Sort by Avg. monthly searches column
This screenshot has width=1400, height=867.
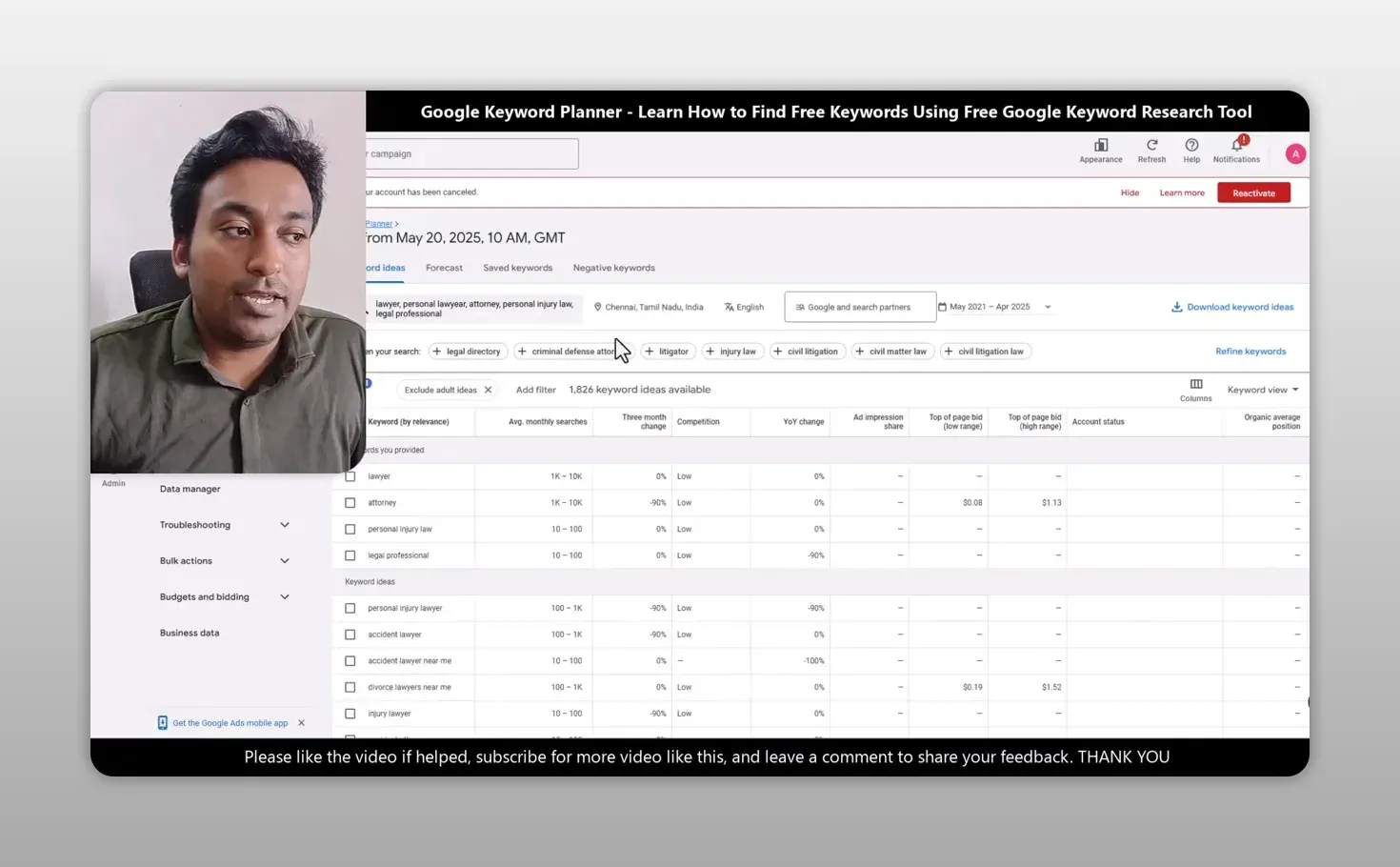tap(548, 422)
